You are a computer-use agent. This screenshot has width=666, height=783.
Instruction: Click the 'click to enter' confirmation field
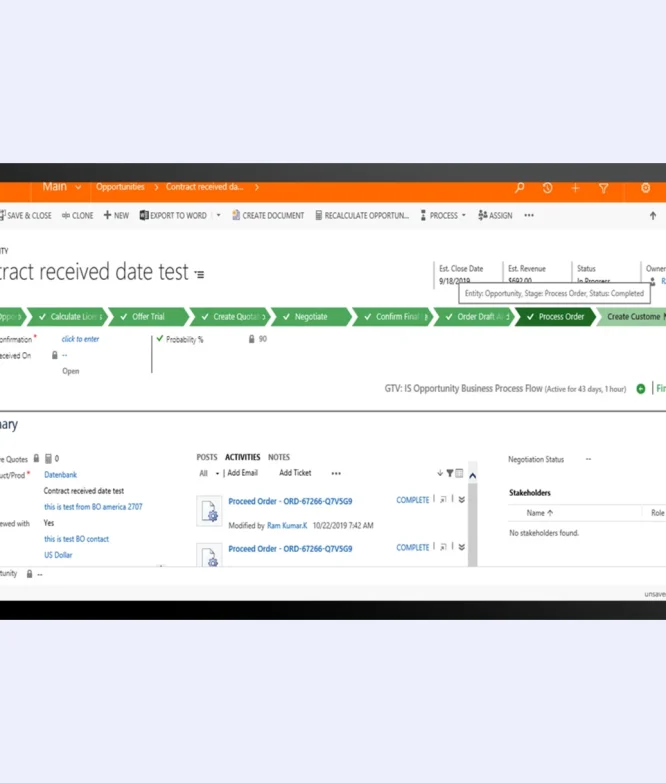80,339
